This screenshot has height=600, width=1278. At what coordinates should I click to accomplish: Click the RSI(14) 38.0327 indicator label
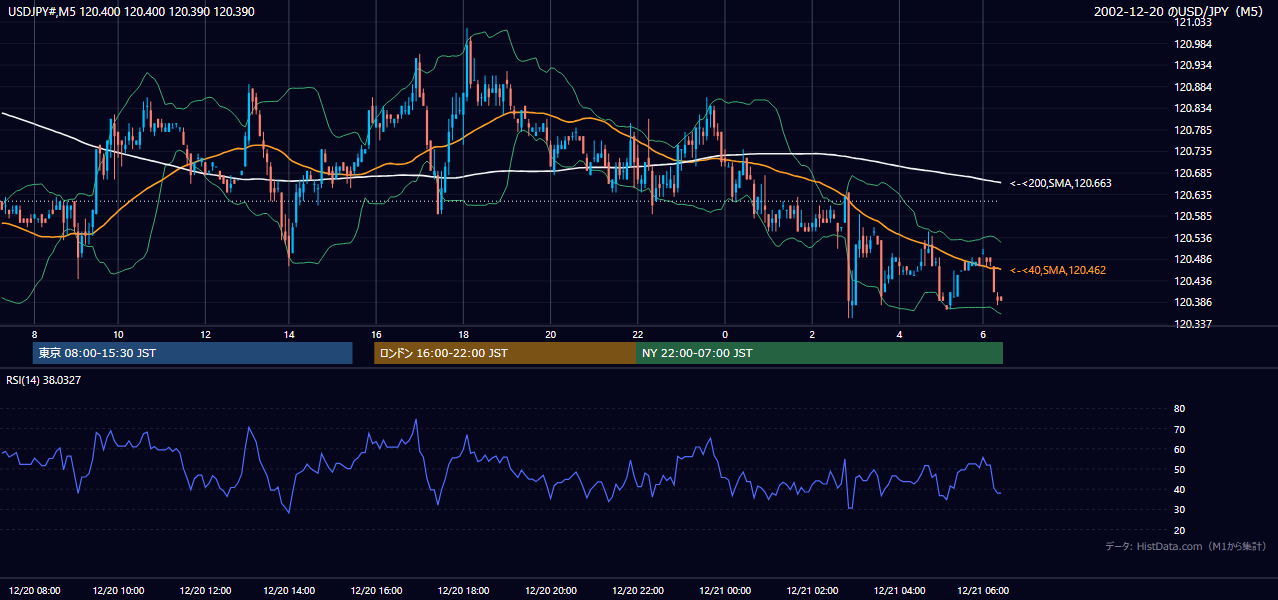(44, 380)
